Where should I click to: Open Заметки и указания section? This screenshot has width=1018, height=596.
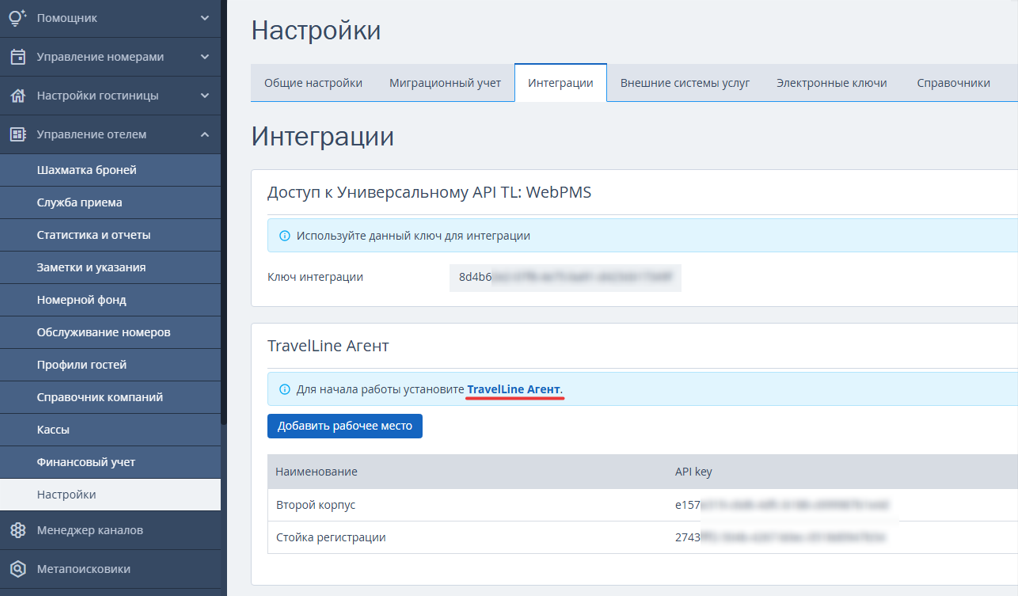[x=110, y=267]
